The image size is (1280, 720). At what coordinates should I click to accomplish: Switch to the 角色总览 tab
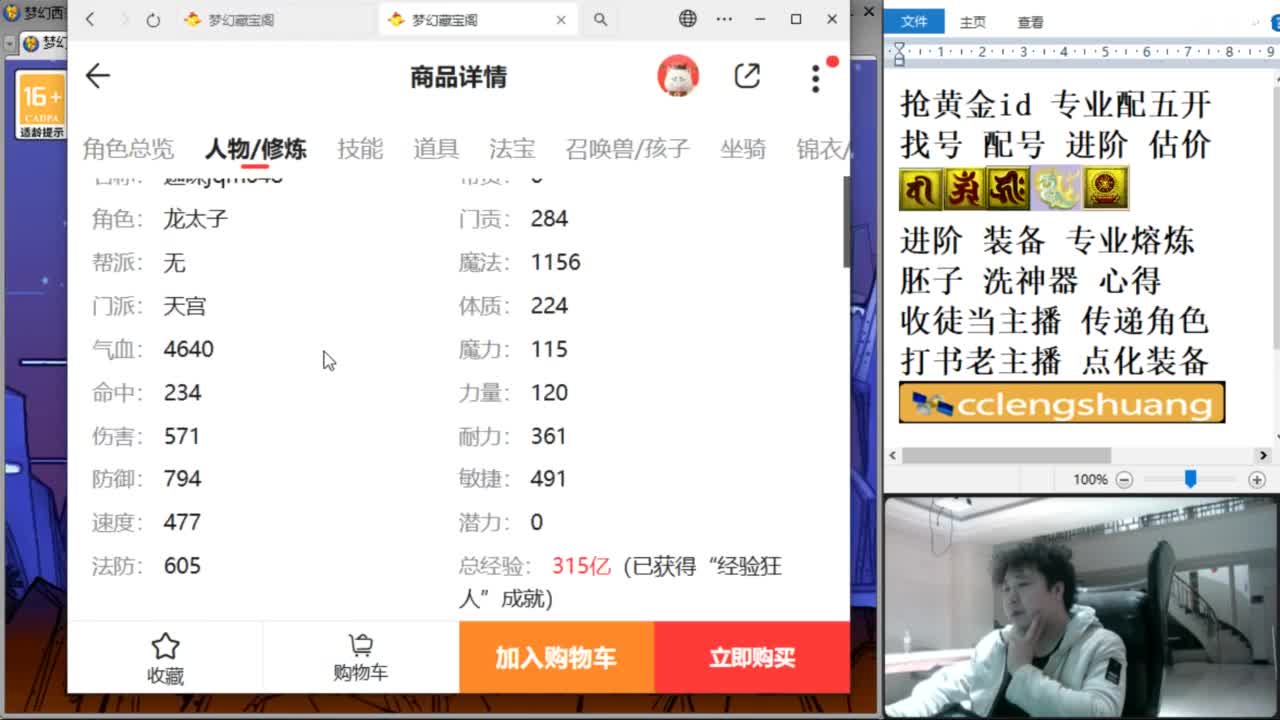(128, 149)
